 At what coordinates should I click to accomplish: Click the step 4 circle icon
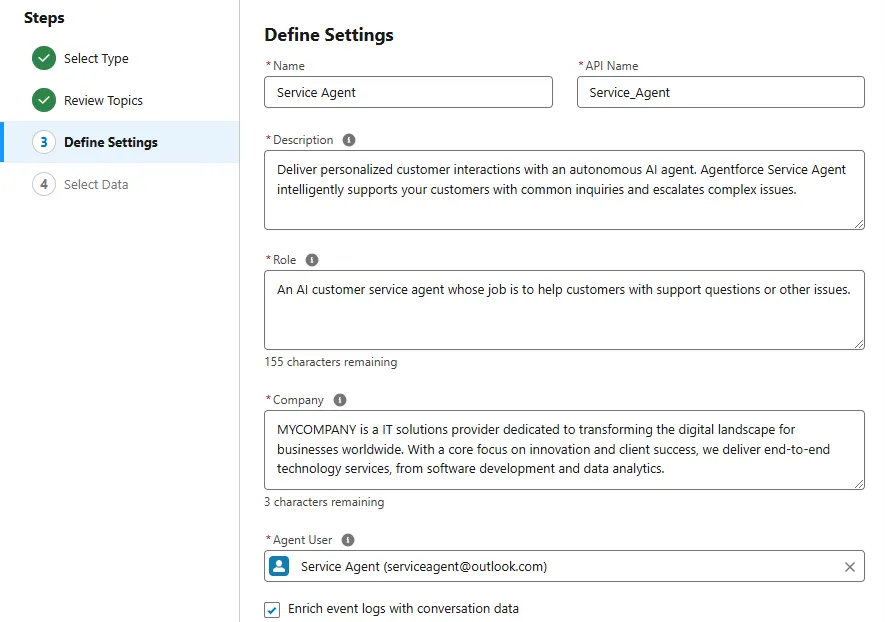pyautogui.click(x=43, y=184)
